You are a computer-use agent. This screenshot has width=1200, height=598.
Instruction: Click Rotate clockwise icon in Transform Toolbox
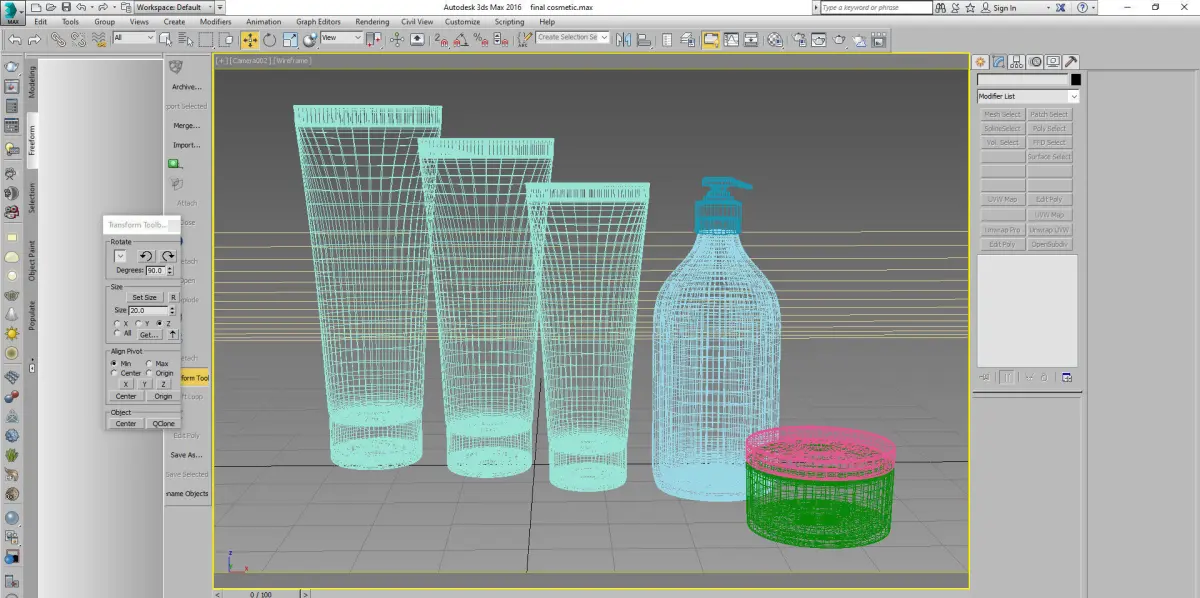coord(168,256)
